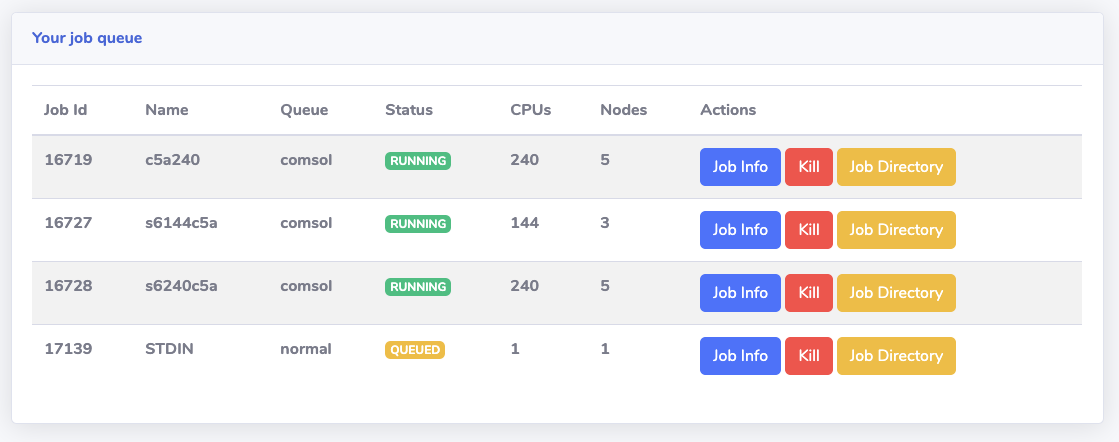Click RUNNING badge for job 16727

(418, 224)
